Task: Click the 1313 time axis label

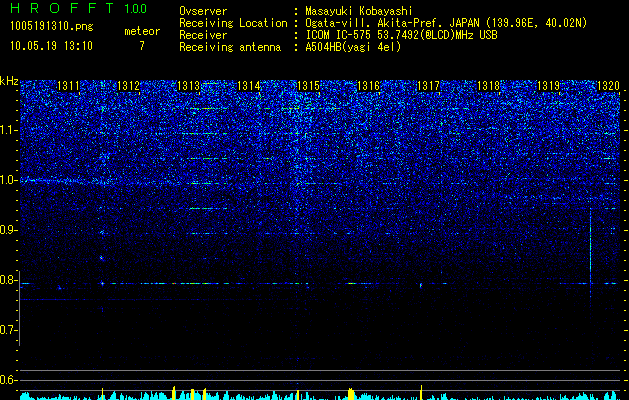Action: point(188,86)
